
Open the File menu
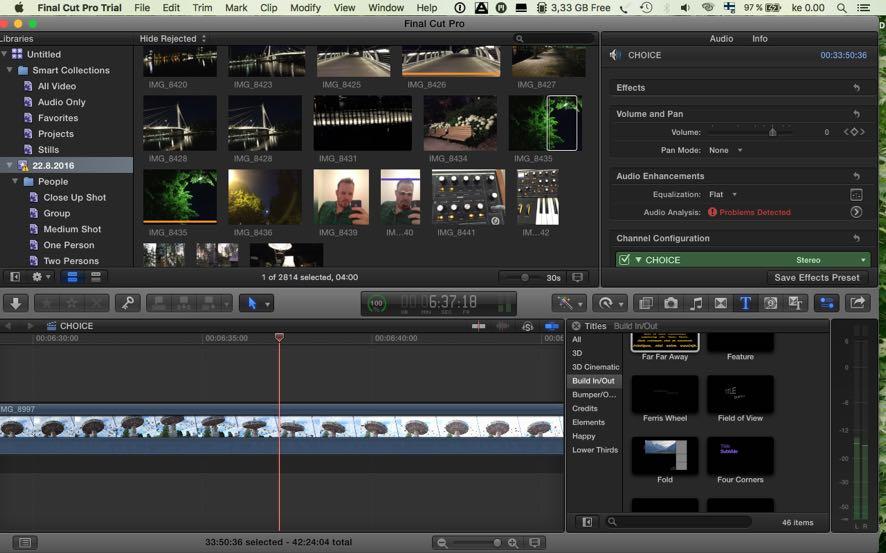coord(142,8)
